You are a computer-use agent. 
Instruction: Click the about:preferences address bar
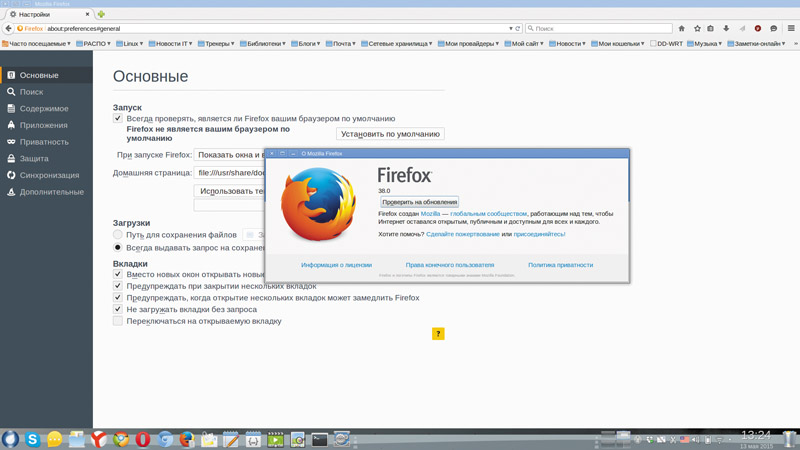(x=260, y=29)
